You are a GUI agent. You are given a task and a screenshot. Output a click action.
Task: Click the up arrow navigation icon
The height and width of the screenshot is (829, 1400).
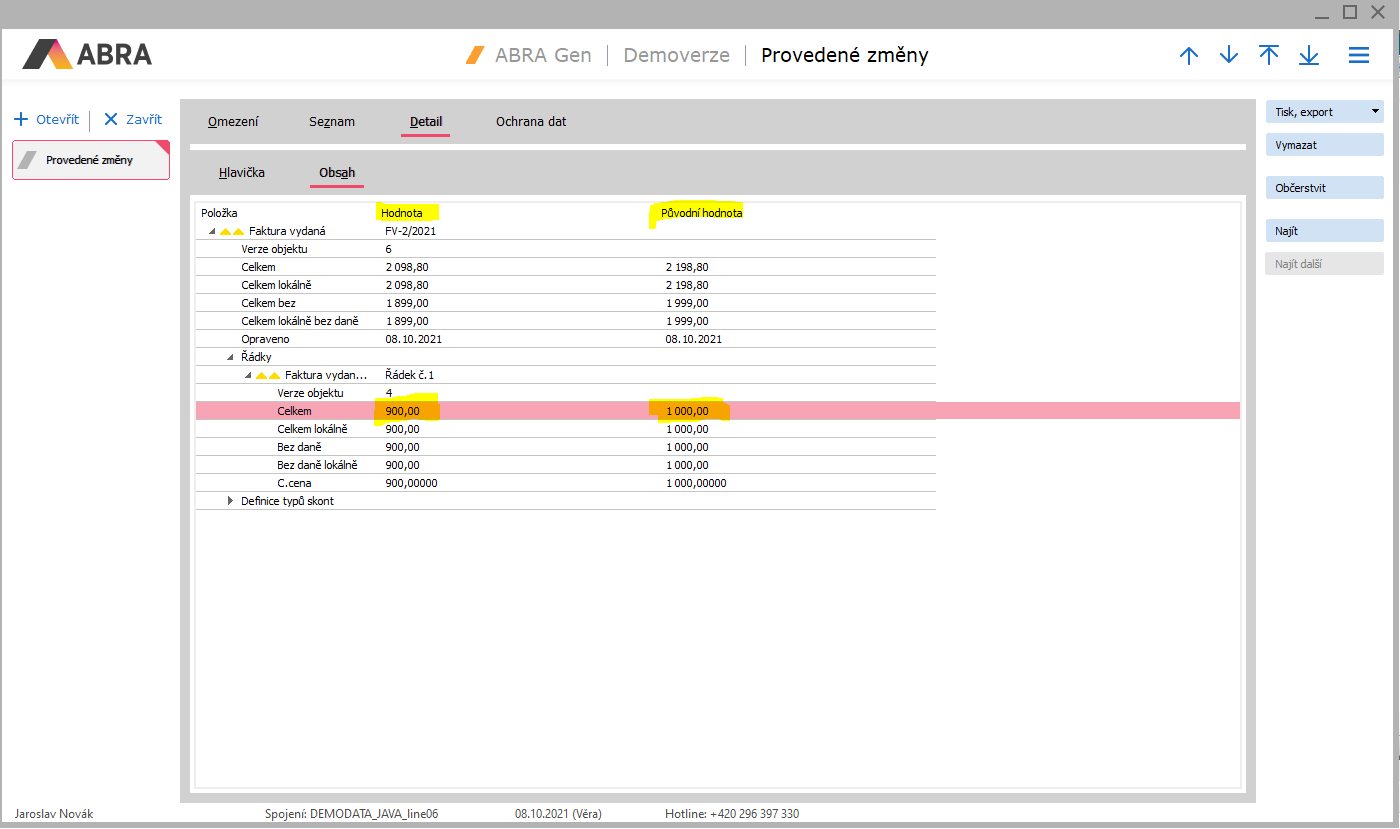[1188, 56]
